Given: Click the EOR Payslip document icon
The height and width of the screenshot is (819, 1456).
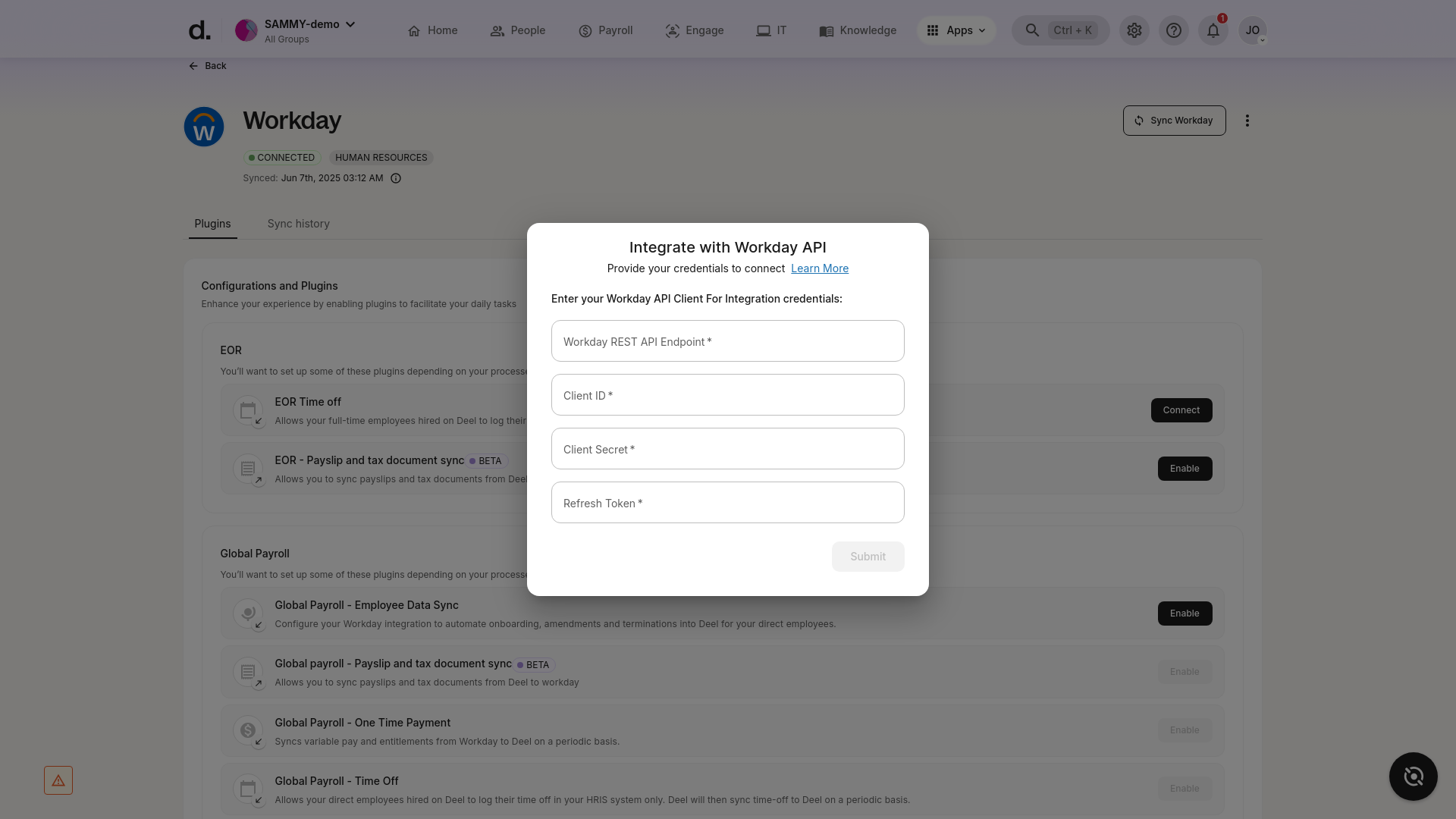Looking at the screenshot, I should (x=248, y=469).
